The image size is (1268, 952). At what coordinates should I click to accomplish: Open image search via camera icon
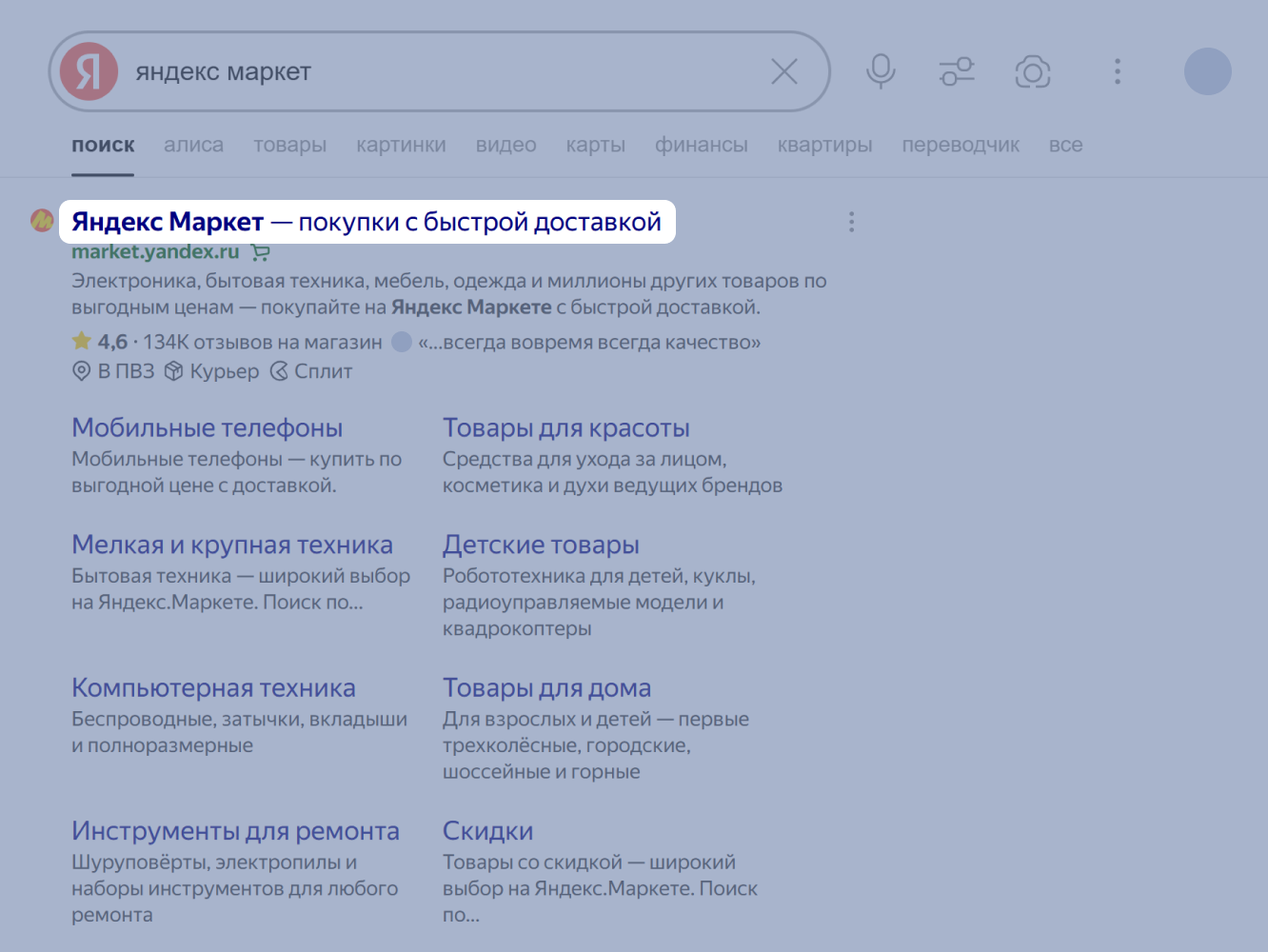1033,71
